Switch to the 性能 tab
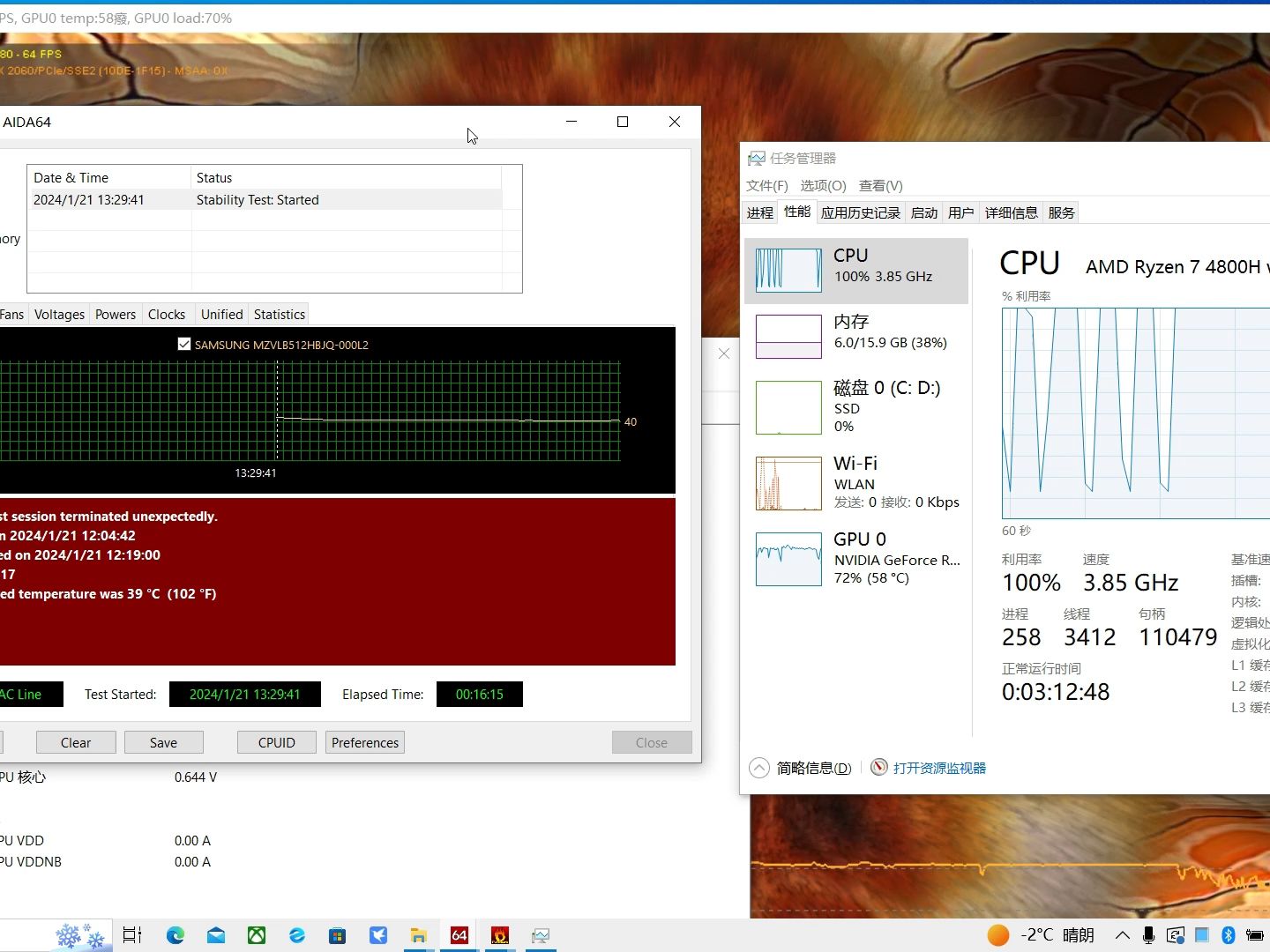Screen dimensions: 1270x952 click(x=797, y=212)
